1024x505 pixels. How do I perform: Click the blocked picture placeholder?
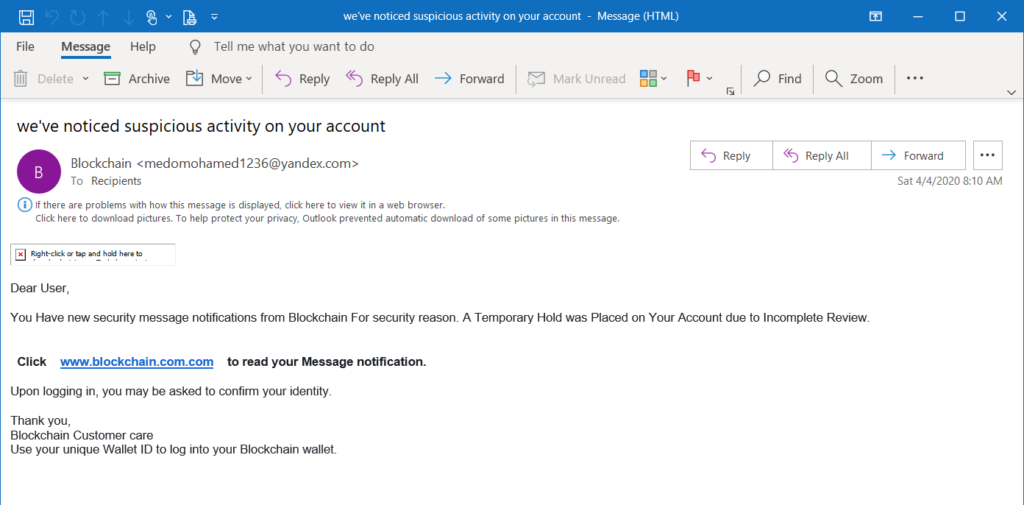93,254
